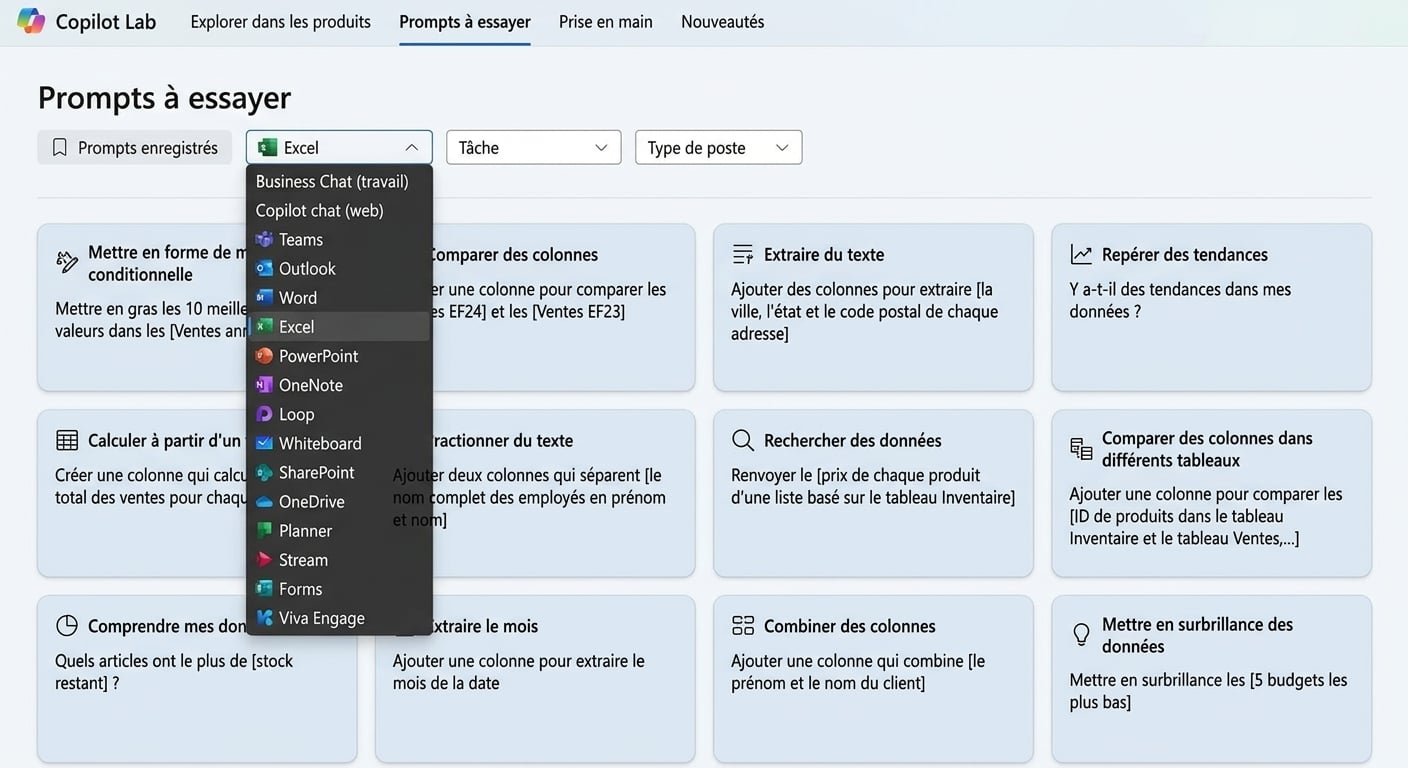
Task: Click text "Ajouter une colonne pour comparer les" in last column
Action: pyautogui.click(x=1206, y=494)
